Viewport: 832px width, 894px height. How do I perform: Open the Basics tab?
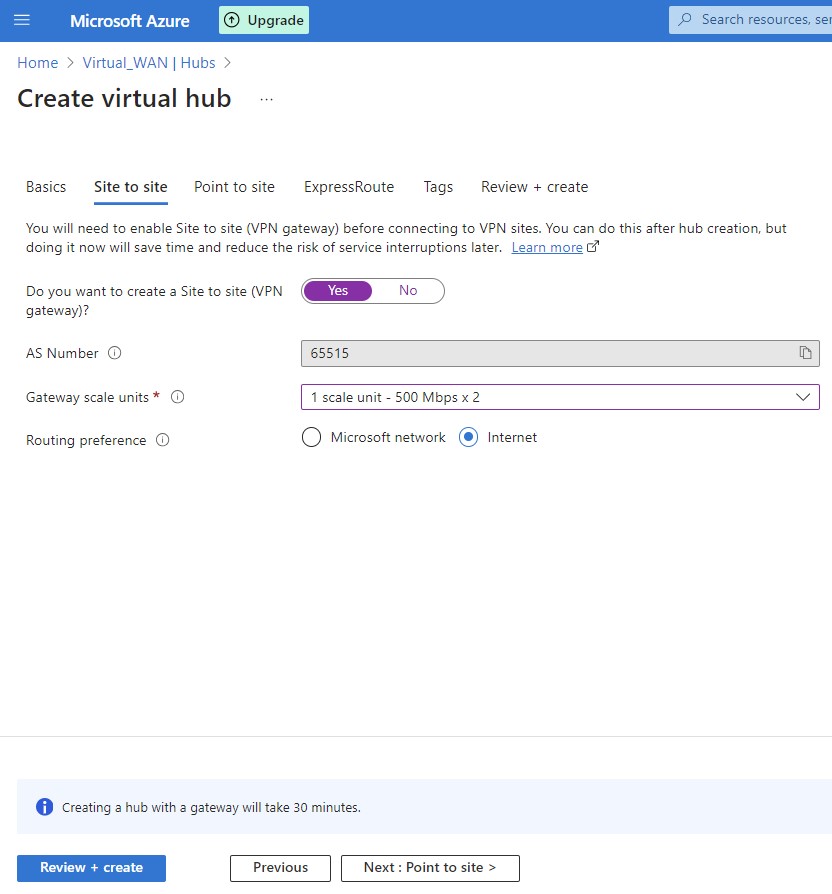tap(46, 187)
